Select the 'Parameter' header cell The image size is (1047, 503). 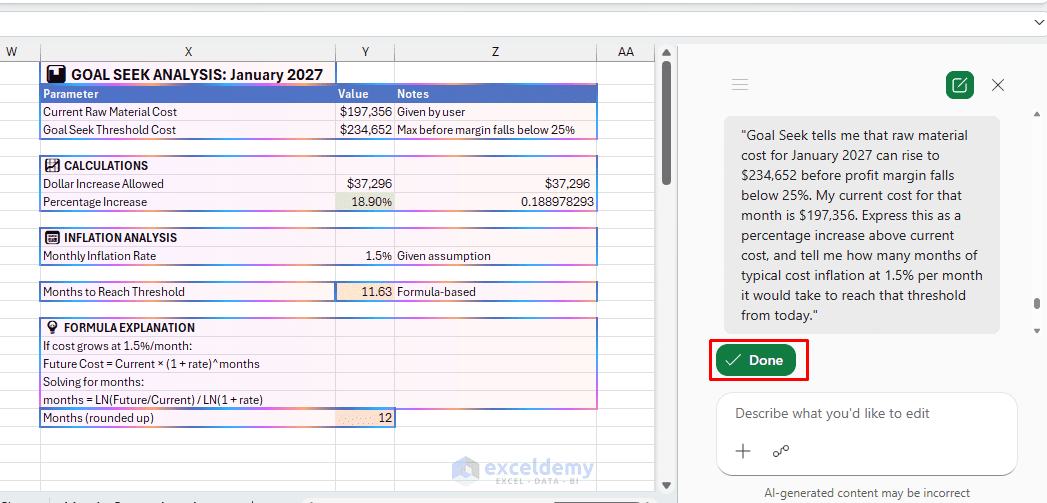click(x=188, y=94)
